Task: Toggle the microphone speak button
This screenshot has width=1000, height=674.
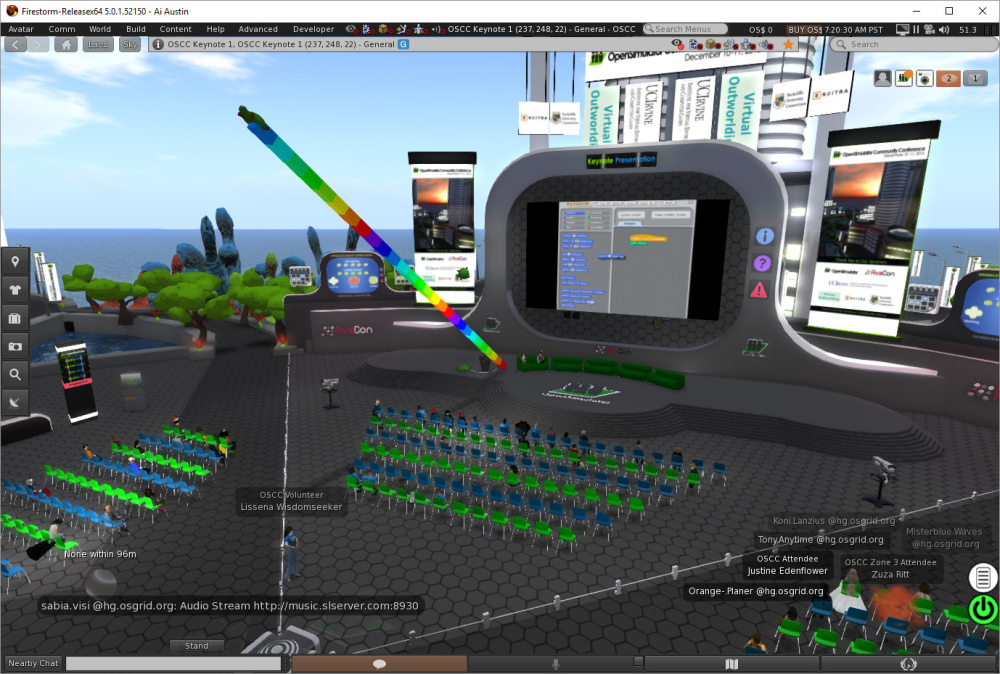Action: point(555,663)
